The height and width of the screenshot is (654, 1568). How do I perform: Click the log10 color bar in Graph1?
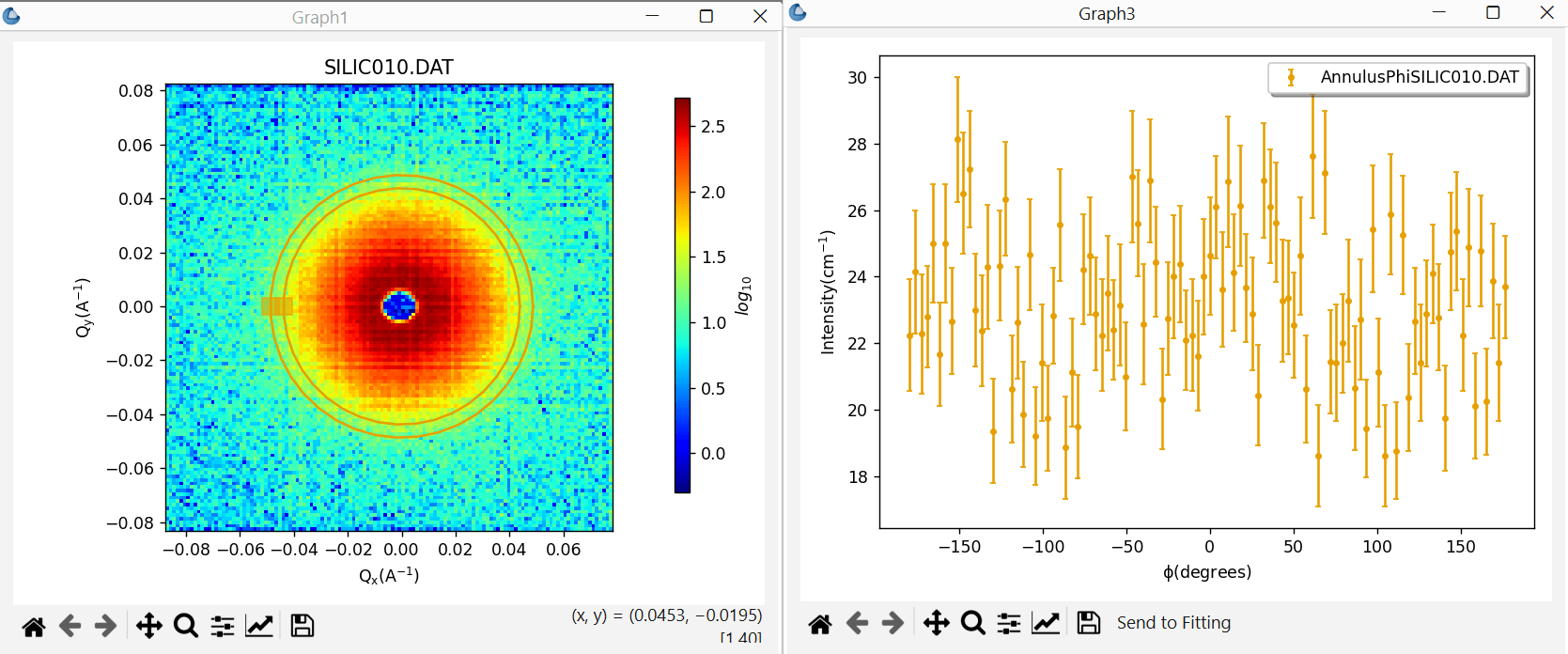[x=682, y=295]
